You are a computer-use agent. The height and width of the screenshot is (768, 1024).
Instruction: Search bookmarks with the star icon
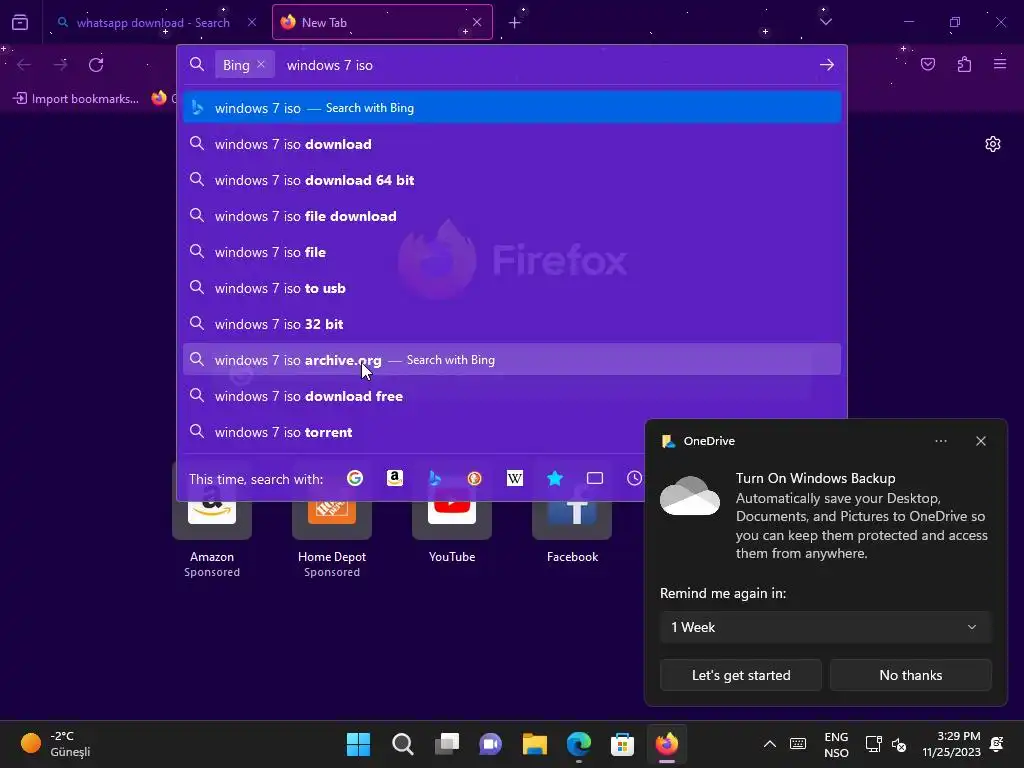(x=554, y=479)
